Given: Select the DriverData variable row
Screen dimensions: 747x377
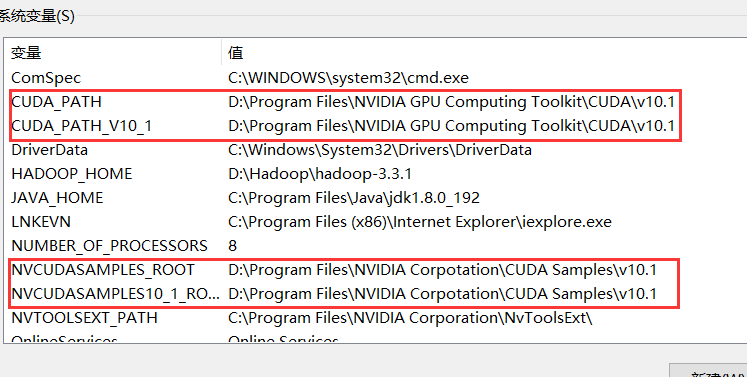Looking at the screenshot, I should pyautogui.click(x=375, y=150).
